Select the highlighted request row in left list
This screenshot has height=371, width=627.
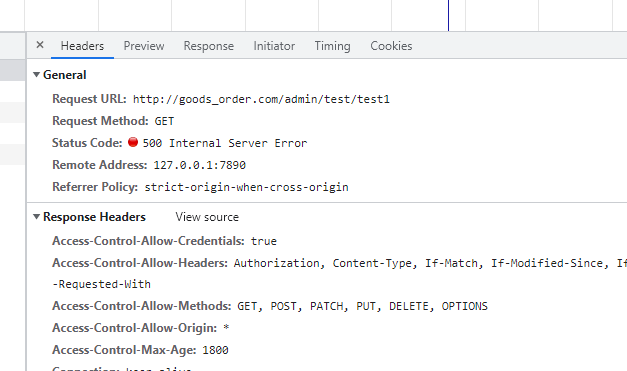[13, 70]
